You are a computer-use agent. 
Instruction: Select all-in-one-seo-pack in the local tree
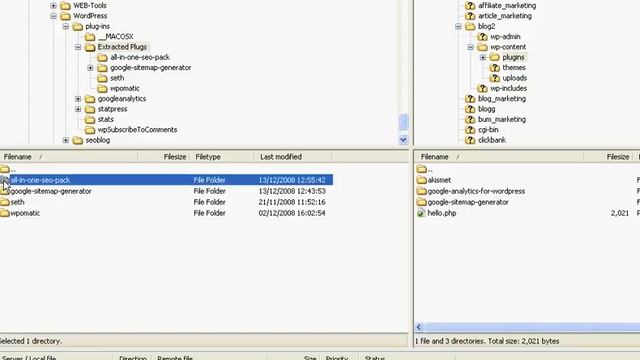coord(140,58)
